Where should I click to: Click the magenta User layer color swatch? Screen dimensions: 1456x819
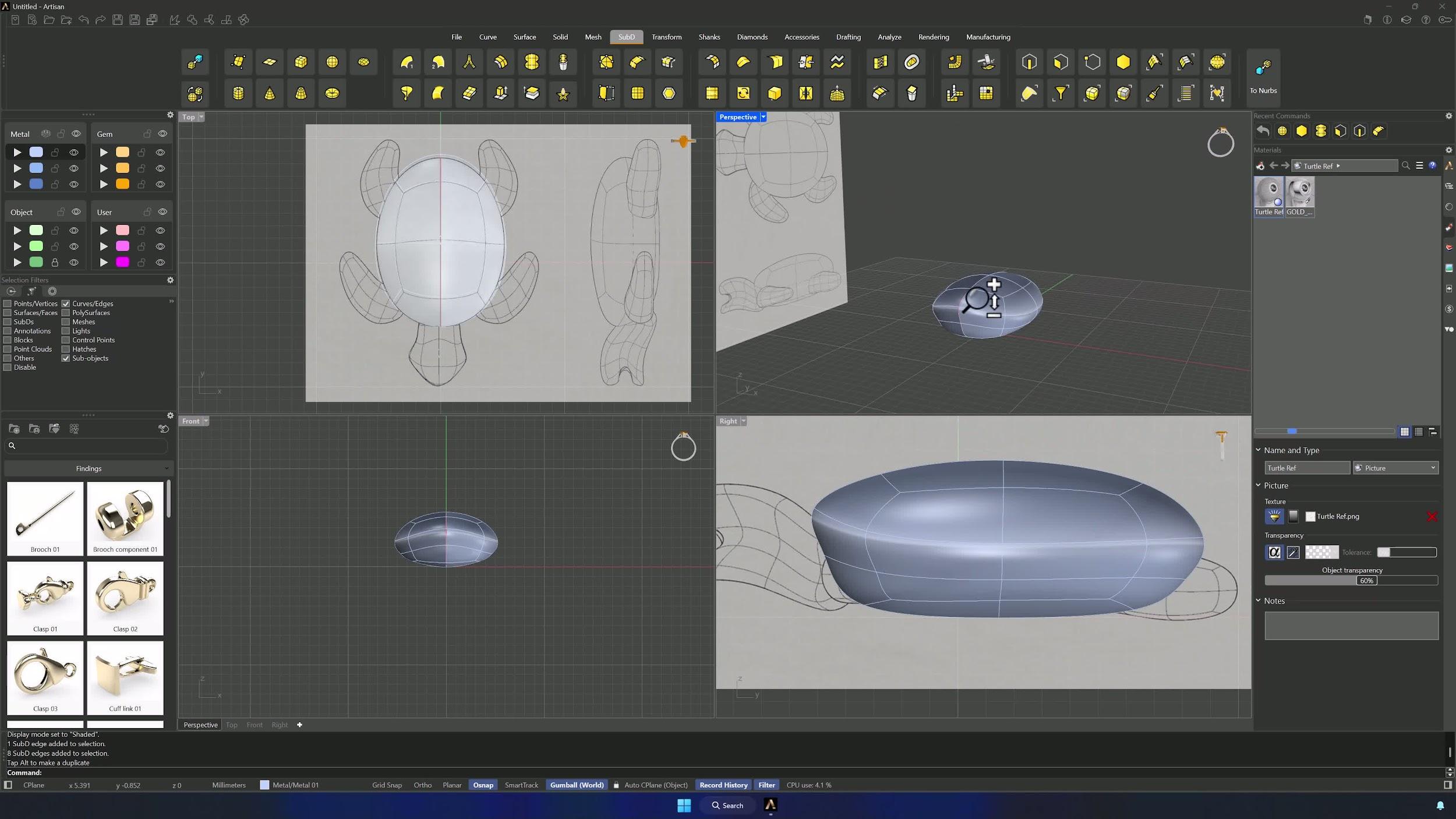[122, 262]
